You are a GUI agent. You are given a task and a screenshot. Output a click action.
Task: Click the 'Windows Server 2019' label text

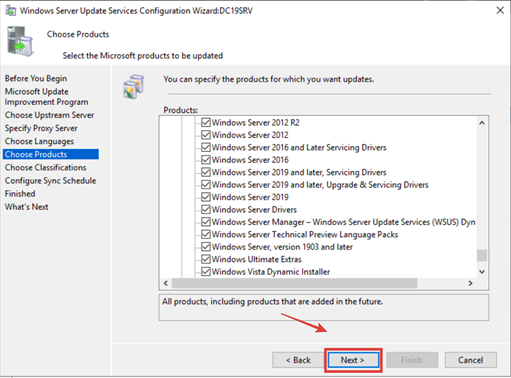(250, 197)
